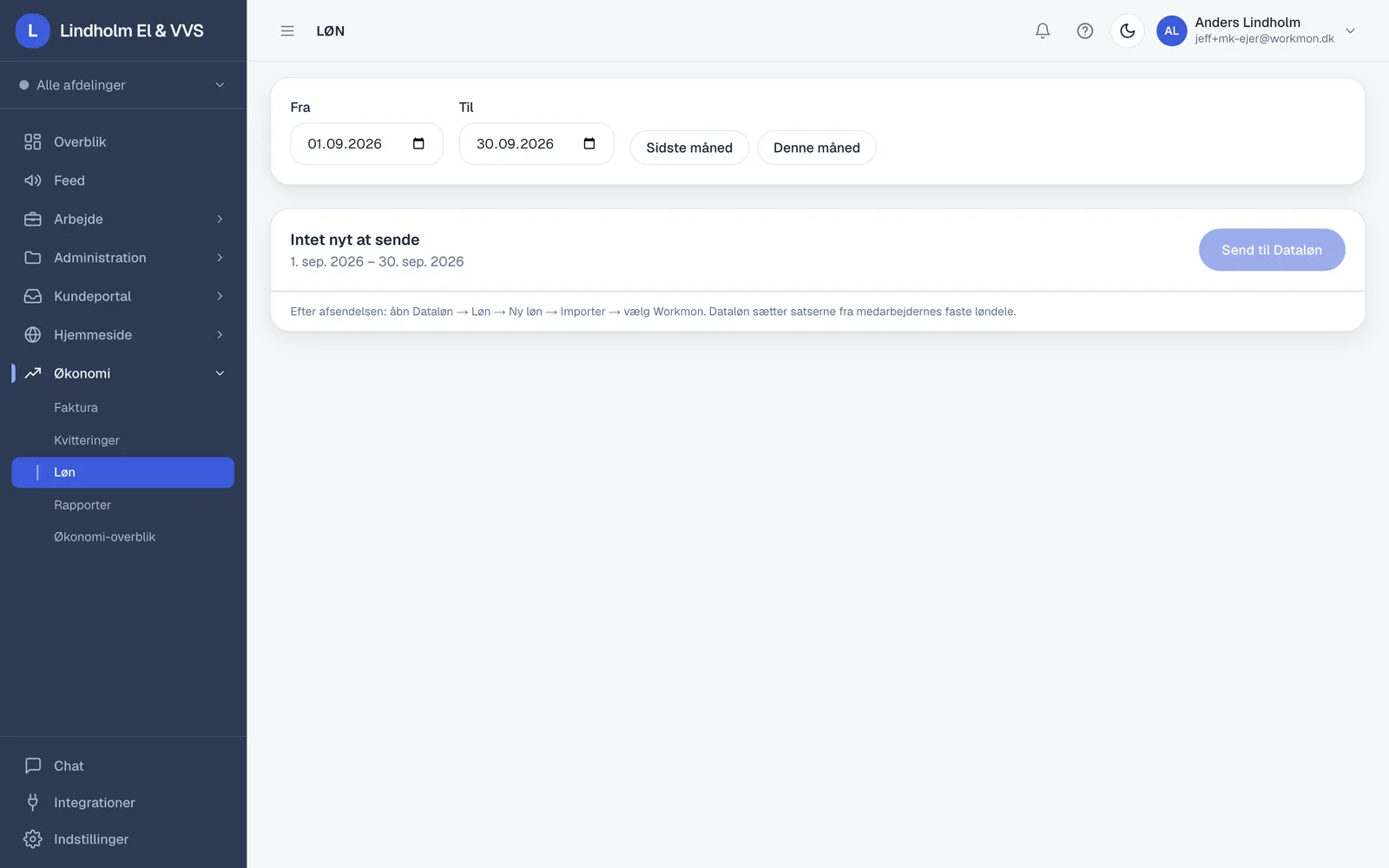Click Send til Dataløn button

(x=1272, y=250)
